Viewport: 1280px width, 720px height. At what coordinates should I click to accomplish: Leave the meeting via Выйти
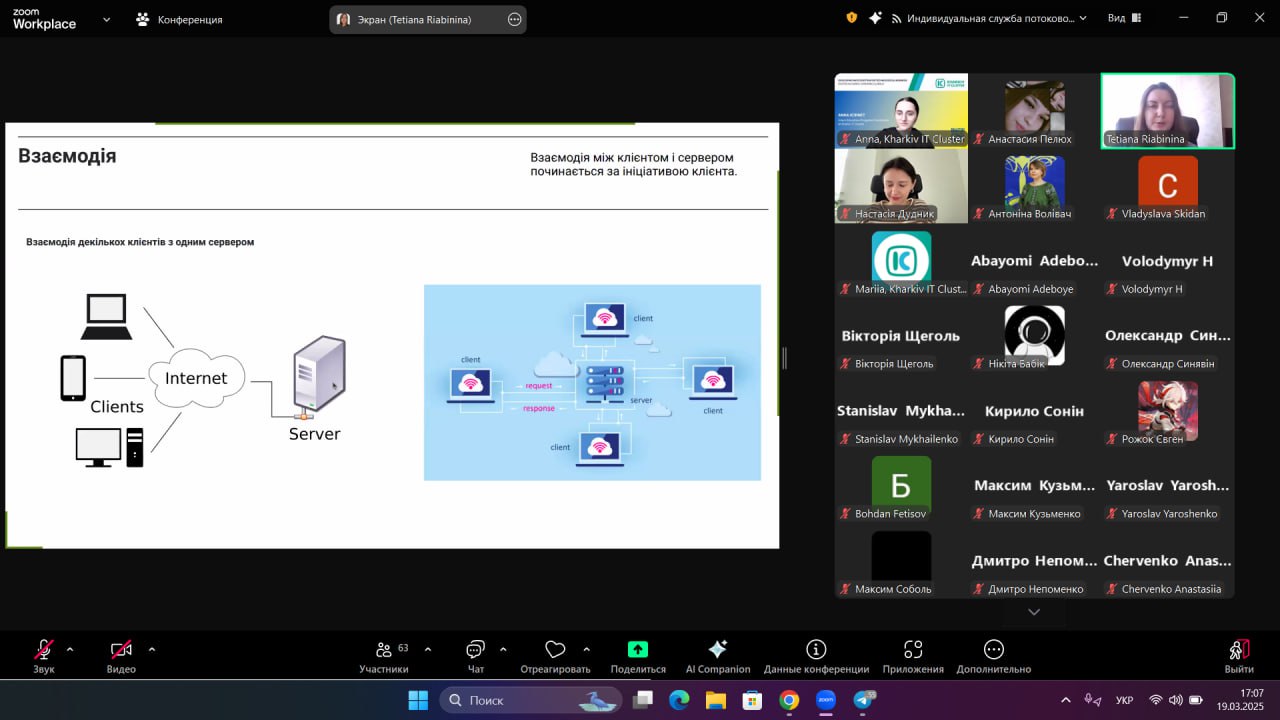pos(1239,656)
